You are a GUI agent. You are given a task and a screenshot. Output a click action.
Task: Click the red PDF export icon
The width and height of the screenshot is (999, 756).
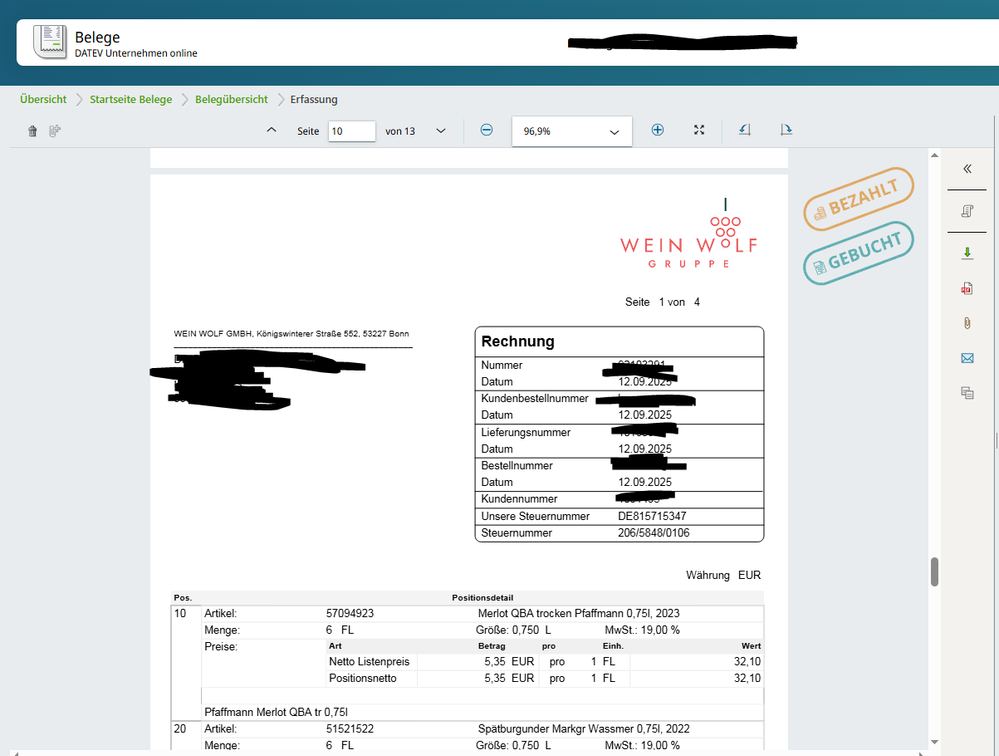coord(967,289)
